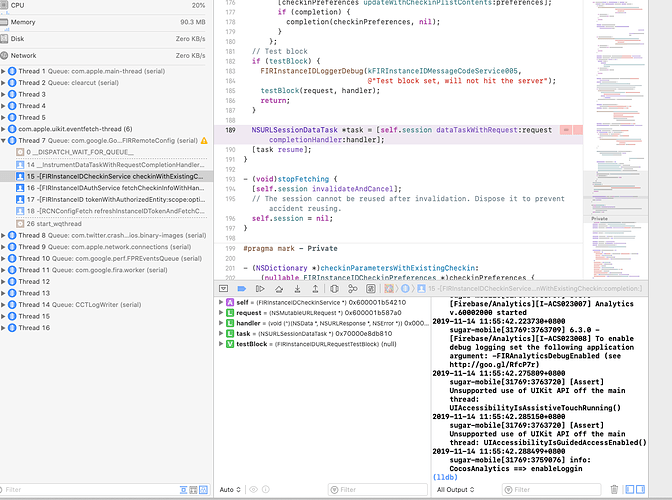
Task: Select frame 16 FIRInstanceIDAuthService
Action: coord(106,188)
